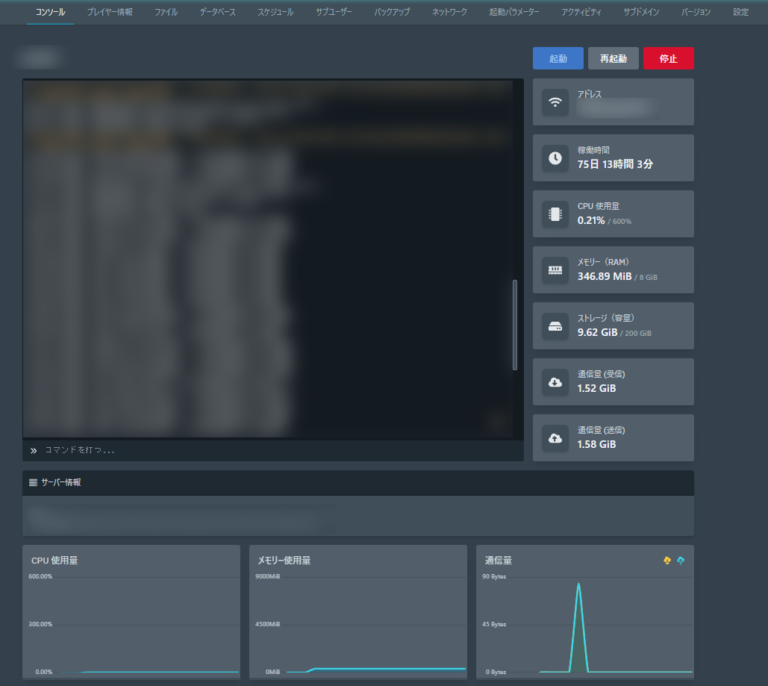Click the CPU usage chip icon
The height and width of the screenshot is (686, 768).
(x=555, y=214)
